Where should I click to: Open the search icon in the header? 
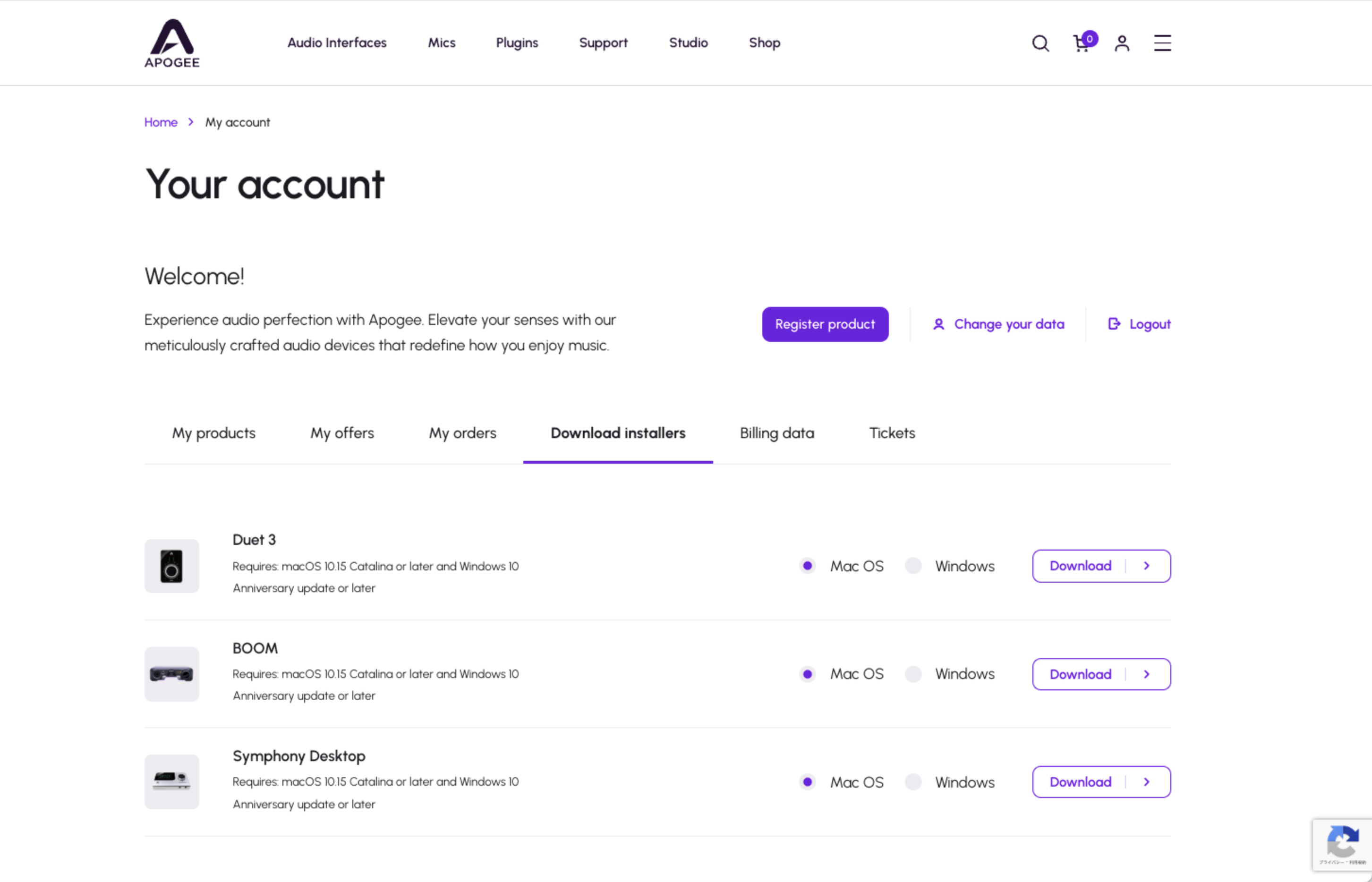[1040, 43]
